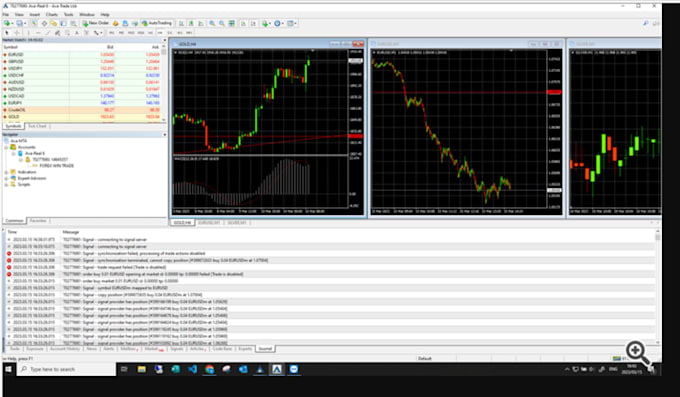The width and height of the screenshot is (680, 397).
Task: Switch chart to line chart style
Action: click(x=201, y=23)
